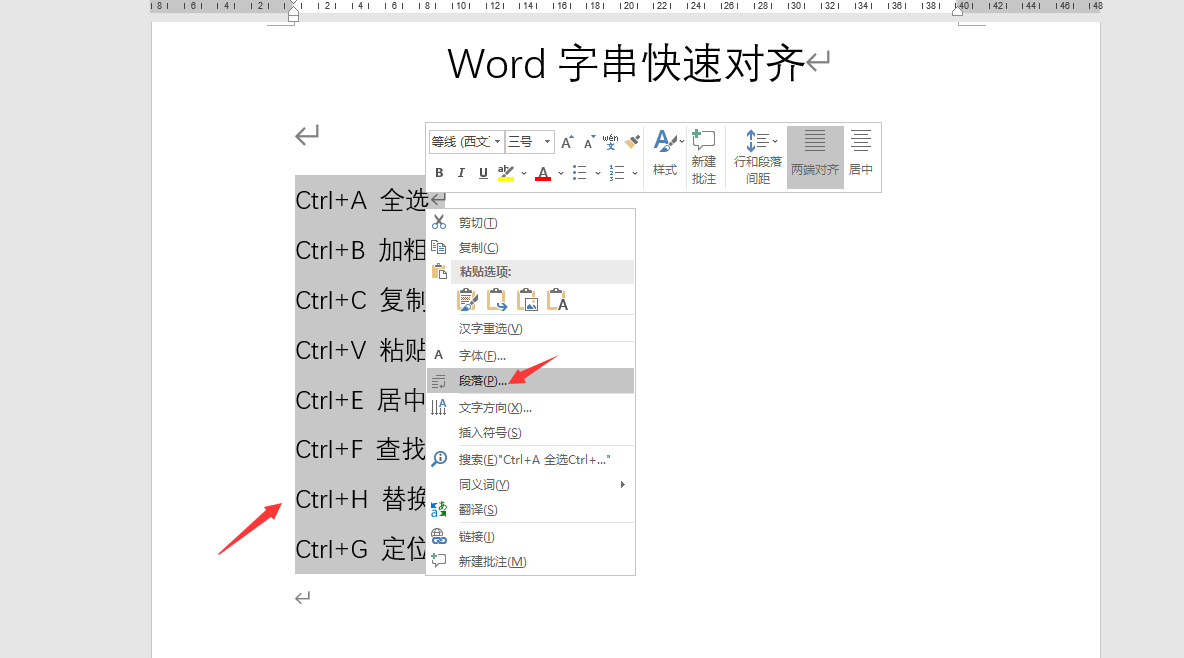The image size is (1184, 658).
Task: Expand the 同义词 submenu arrow
Action: (x=622, y=485)
